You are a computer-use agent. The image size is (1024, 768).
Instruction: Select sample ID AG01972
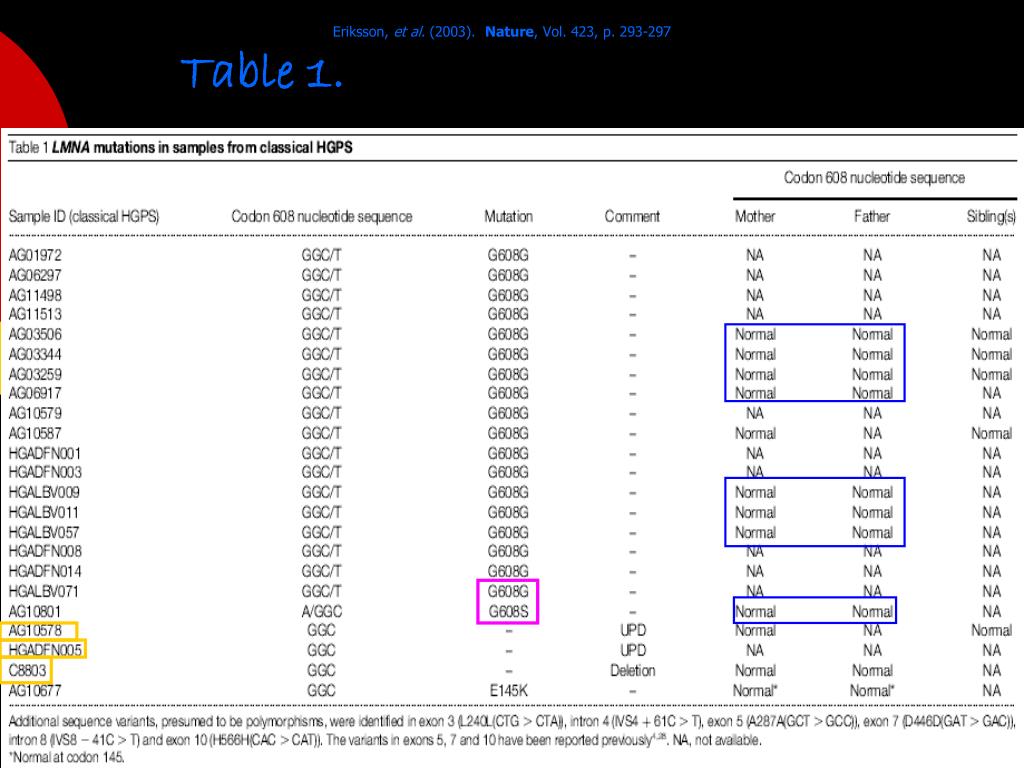[35, 255]
